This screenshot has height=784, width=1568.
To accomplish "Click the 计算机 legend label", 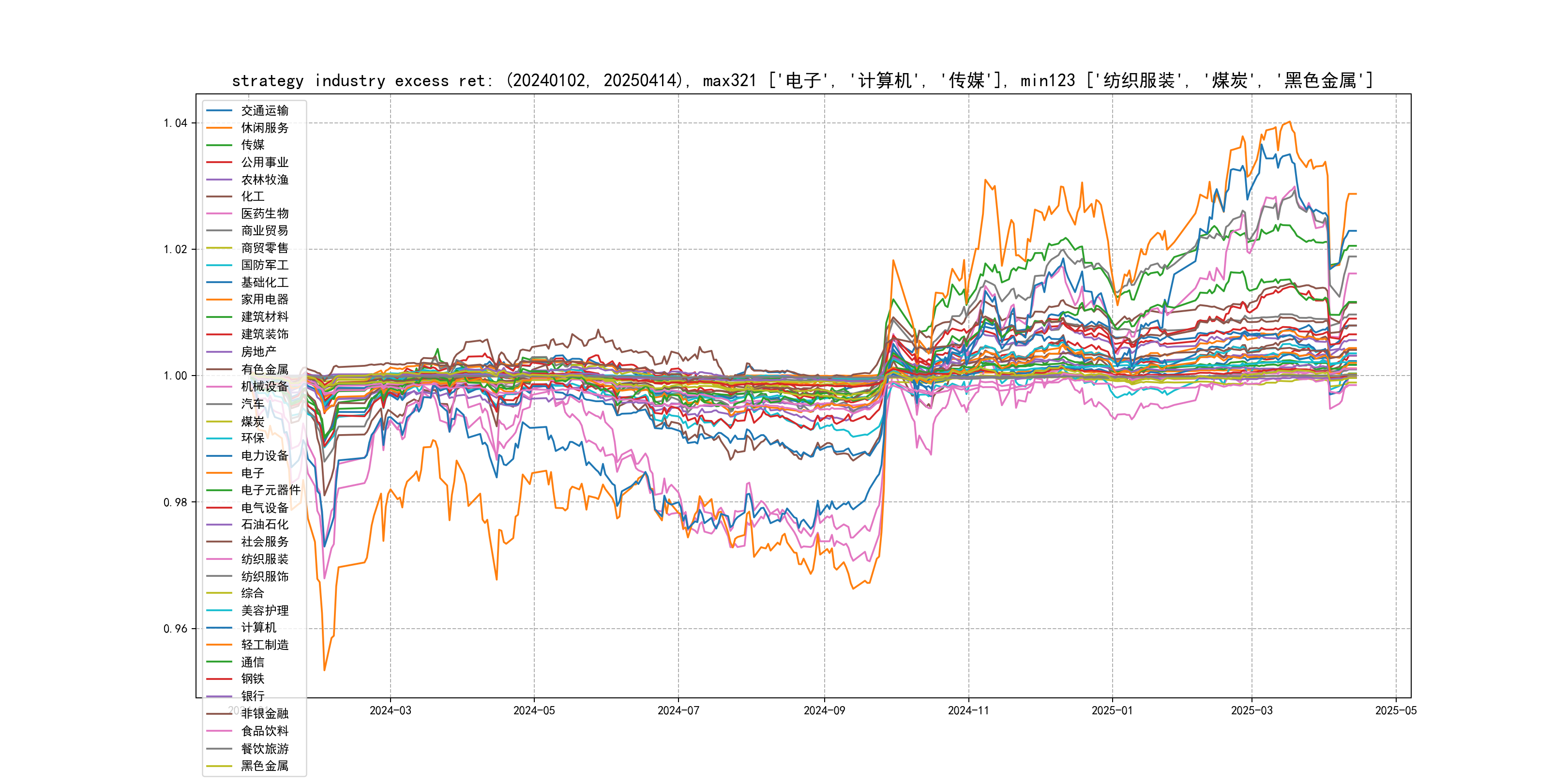I will 258,628.
